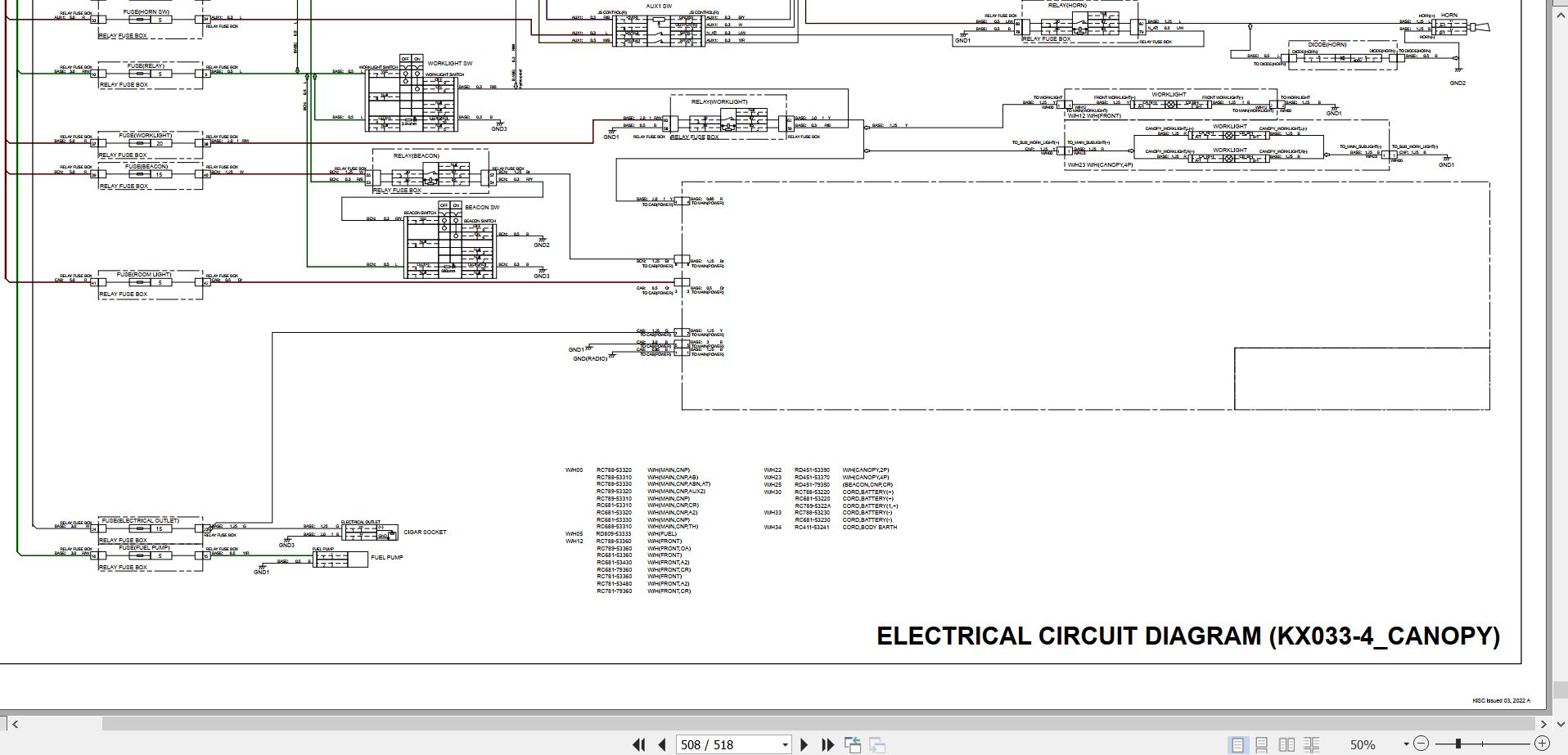Click the CIGAR SOCKET label
Viewport: 1568px width, 755px height.
pos(425,532)
